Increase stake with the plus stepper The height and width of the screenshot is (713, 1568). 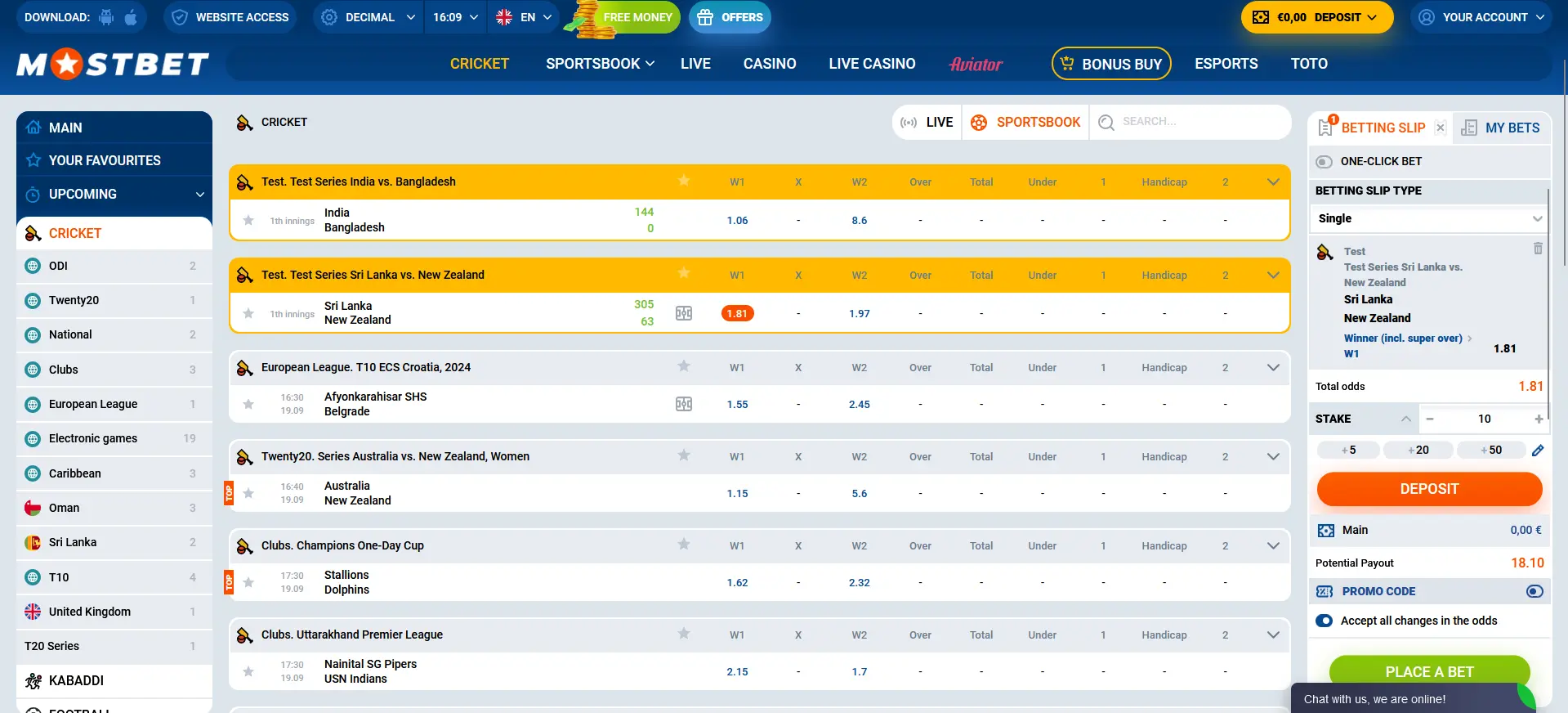(x=1539, y=419)
